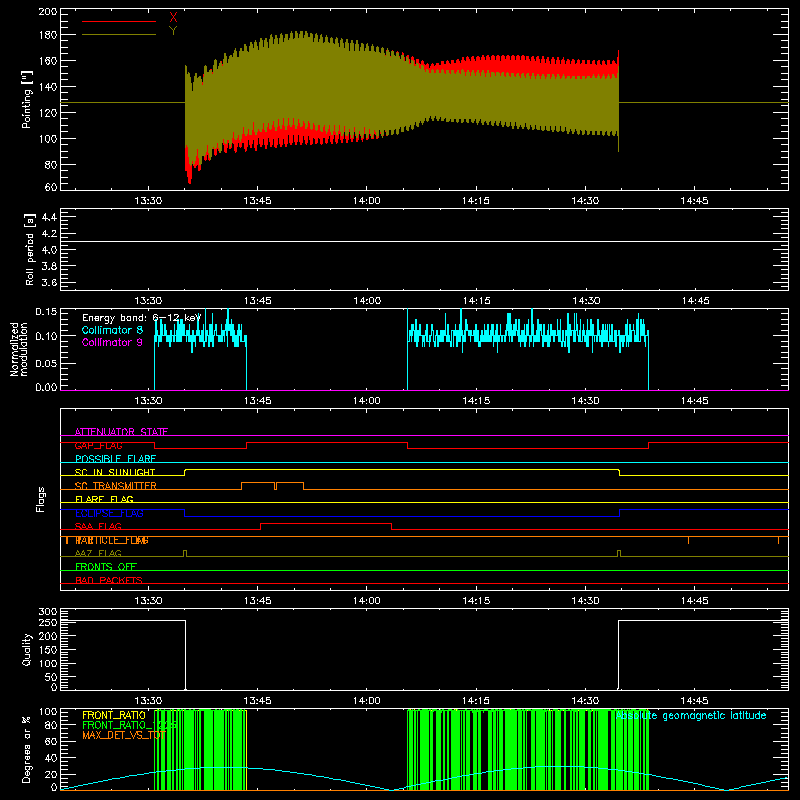This screenshot has height=800, width=800.
Task: Click 13:45 time label under Flags plot
Action: [258, 601]
